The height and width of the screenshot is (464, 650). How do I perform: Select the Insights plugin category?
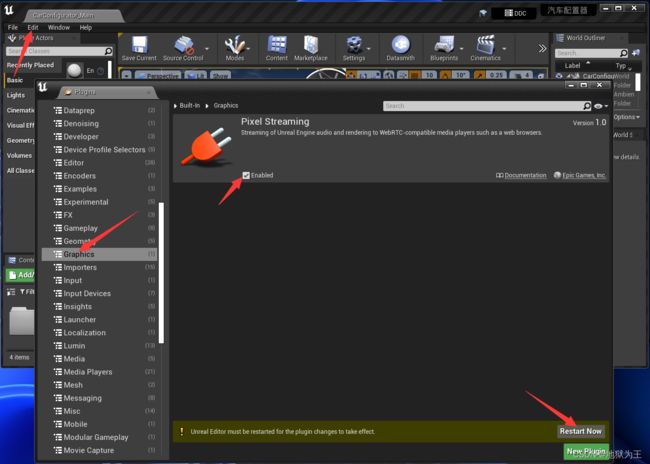click(x=99, y=306)
